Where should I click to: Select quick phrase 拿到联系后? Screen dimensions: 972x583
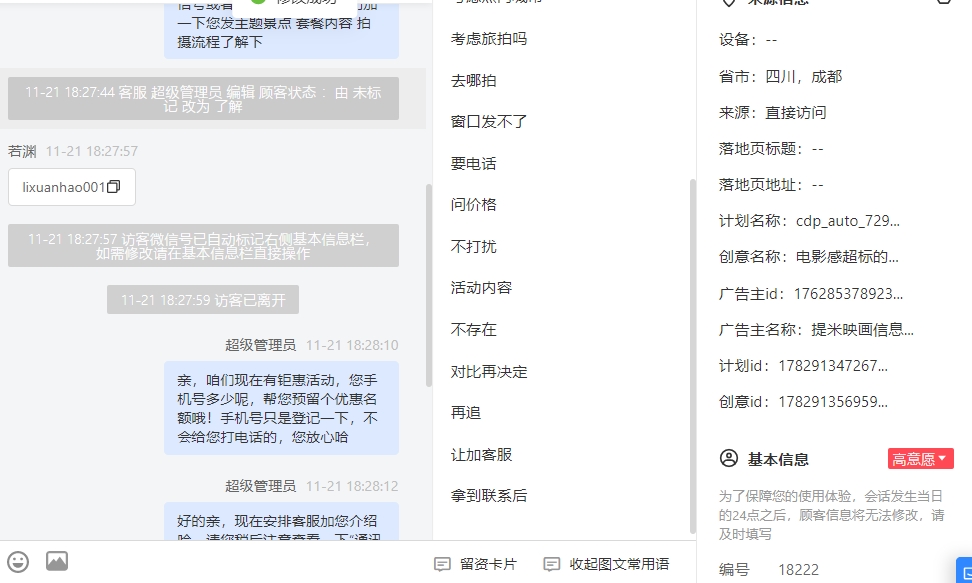tap(488, 496)
